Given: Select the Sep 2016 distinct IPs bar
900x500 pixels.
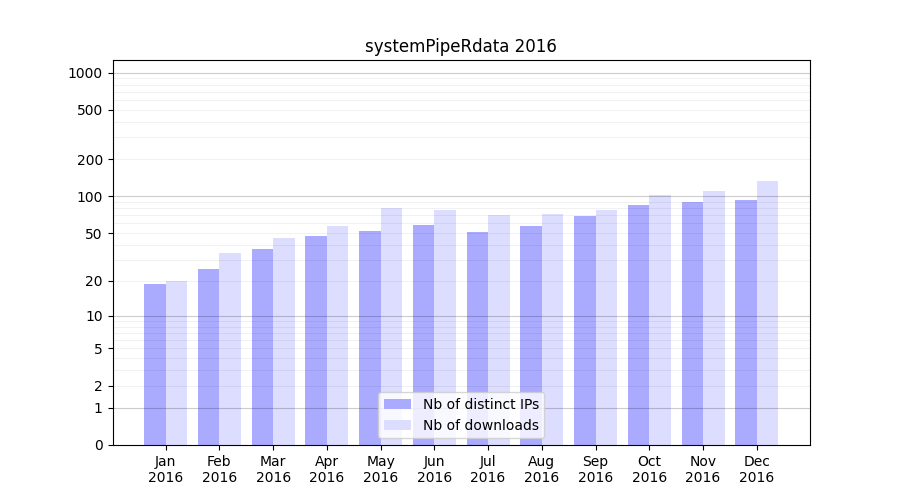Looking at the screenshot, I should point(584,330).
